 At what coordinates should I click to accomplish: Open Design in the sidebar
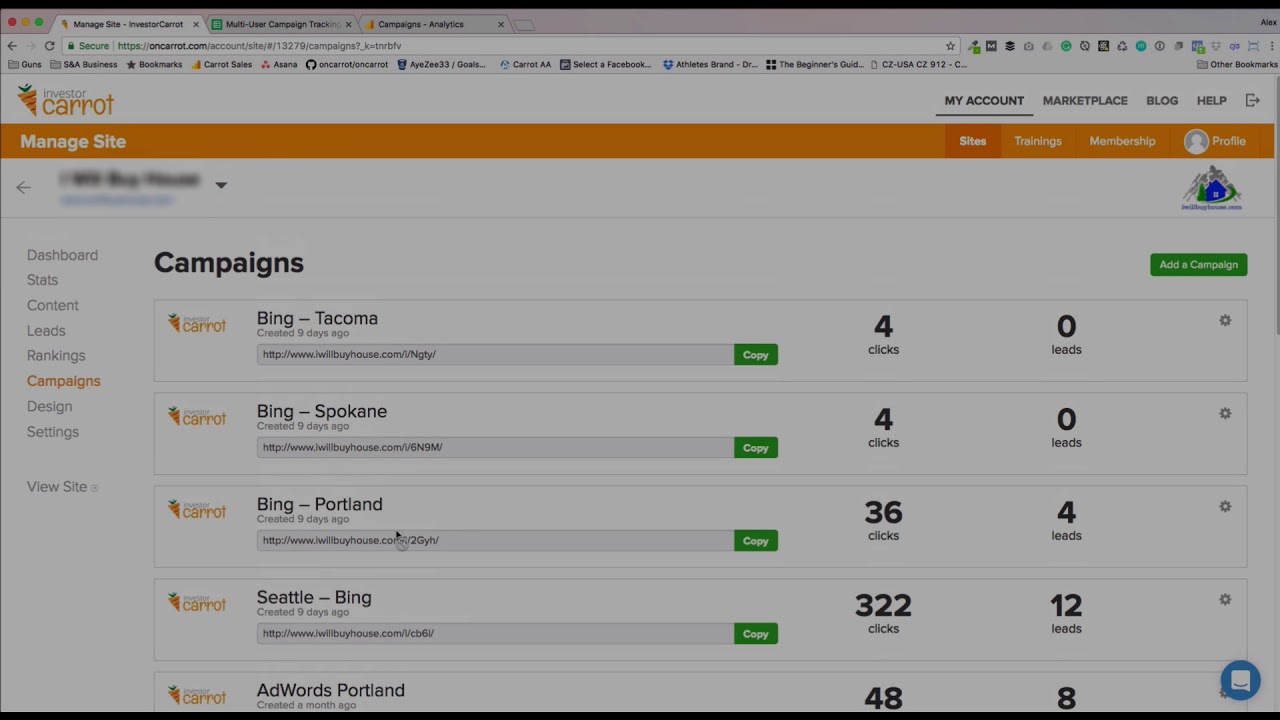pyautogui.click(x=49, y=406)
